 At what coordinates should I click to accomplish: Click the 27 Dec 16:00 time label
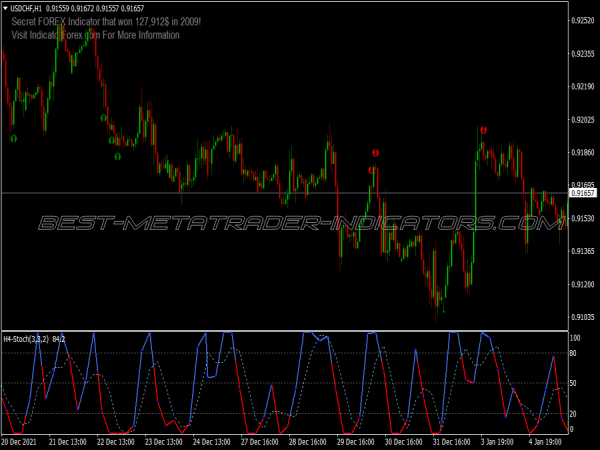(x=260, y=442)
